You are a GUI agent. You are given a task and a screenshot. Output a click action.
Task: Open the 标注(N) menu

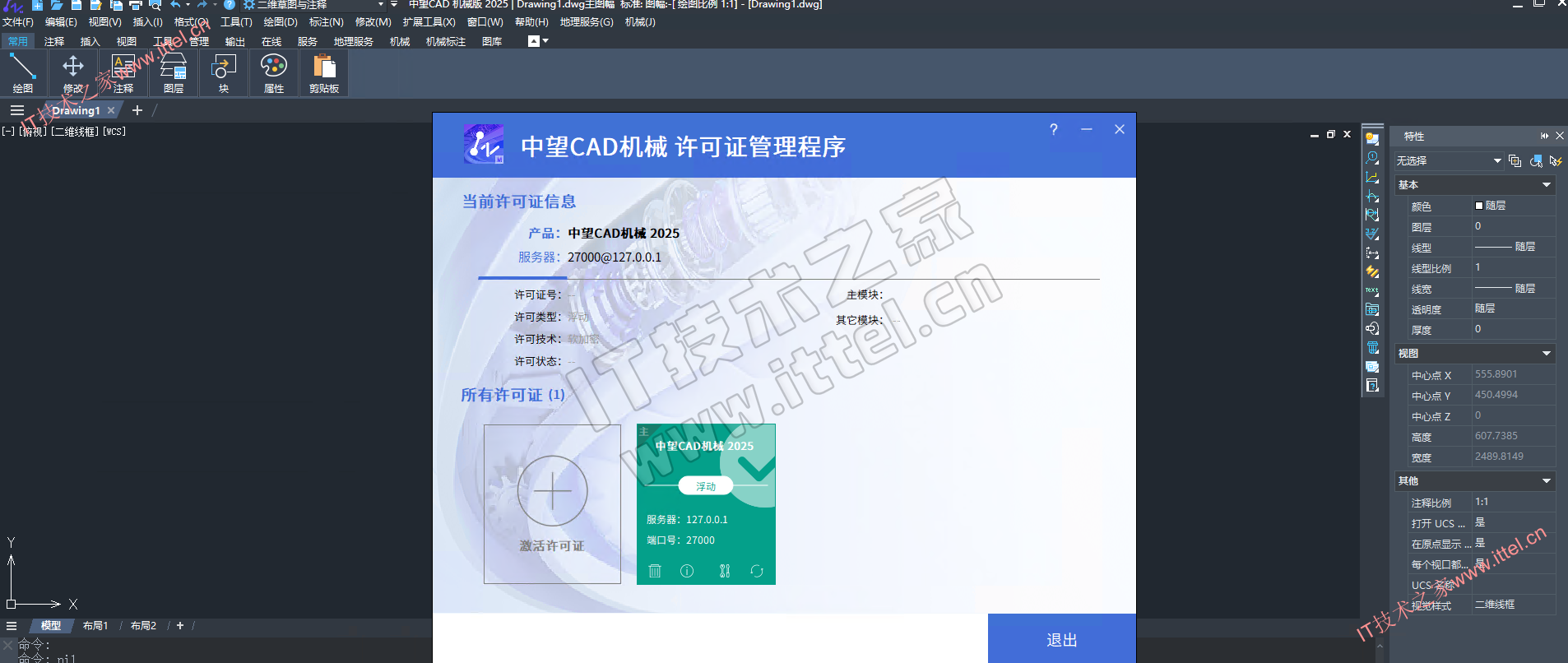tap(327, 22)
